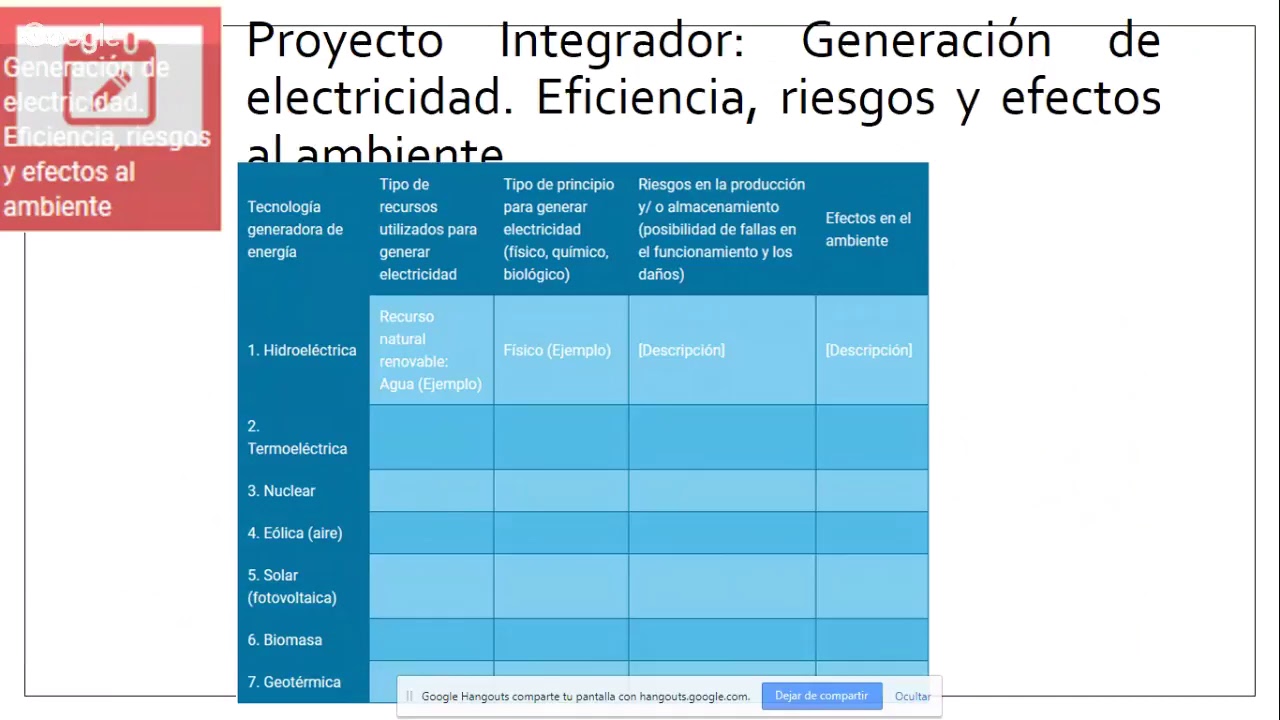The image size is (1280, 720).
Task: Click 'Recurso natural renovable: Agua' cell
Action: (430, 350)
